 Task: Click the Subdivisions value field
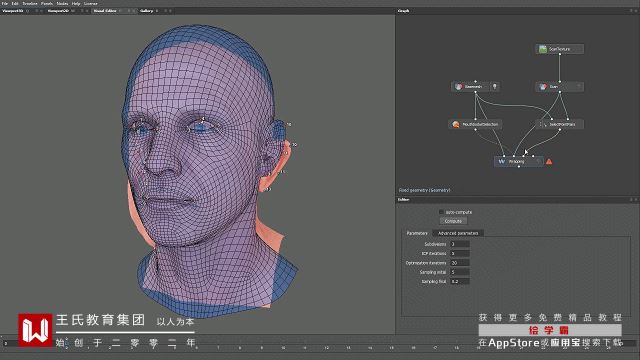460,244
